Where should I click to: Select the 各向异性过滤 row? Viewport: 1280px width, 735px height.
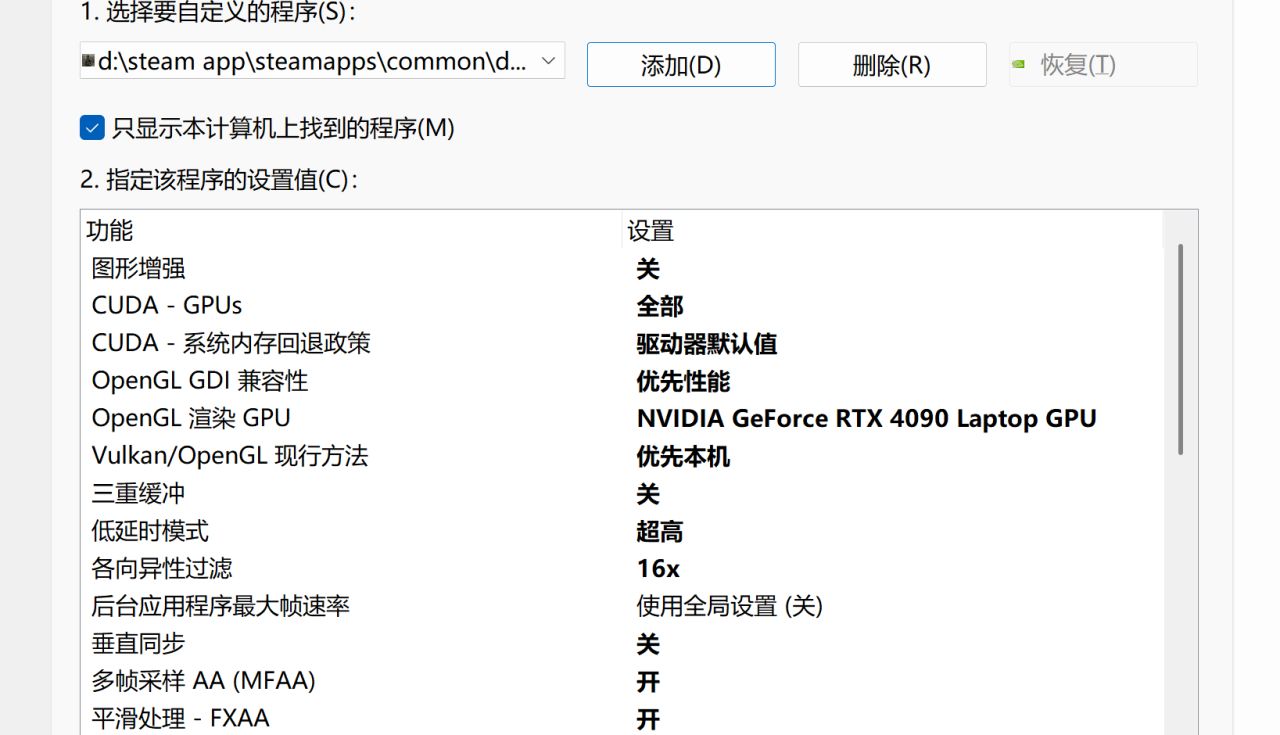click(x=622, y=569)
